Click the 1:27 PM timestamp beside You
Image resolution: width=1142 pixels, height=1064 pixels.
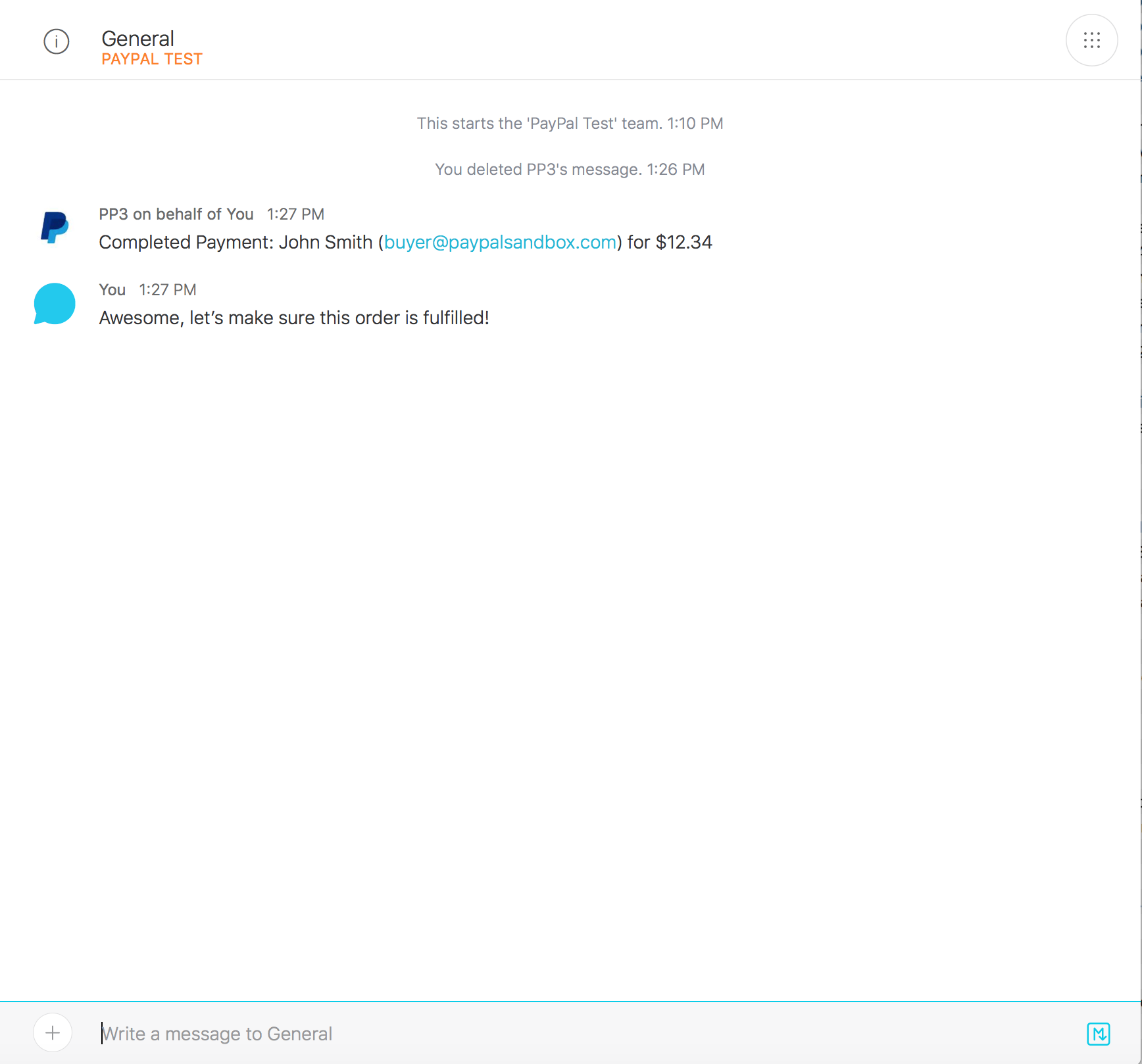(168, 290)
